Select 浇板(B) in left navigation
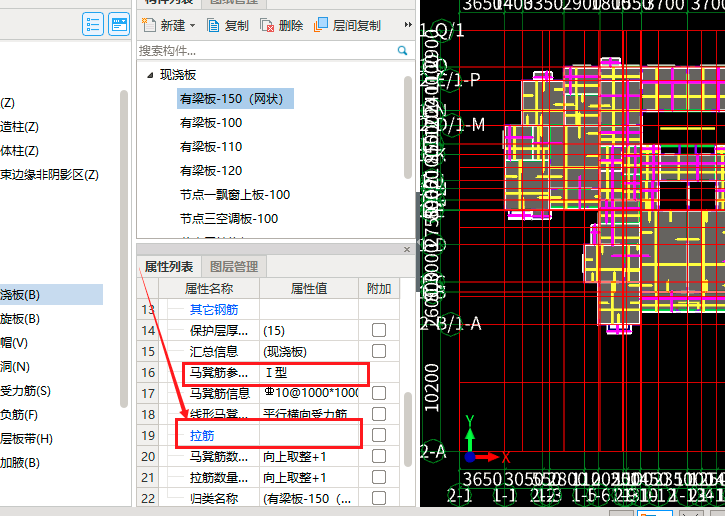725x516 pixels. [51, 295]
